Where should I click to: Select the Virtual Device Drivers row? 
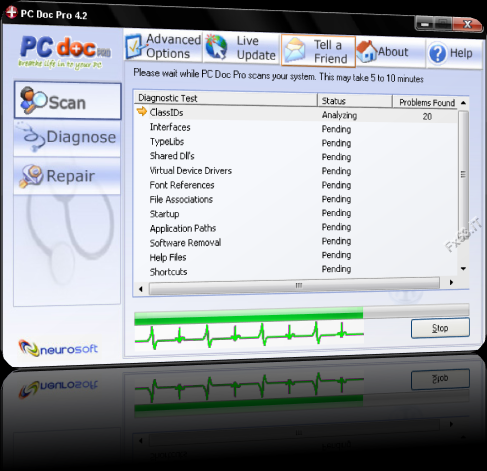tap(296, 171)
